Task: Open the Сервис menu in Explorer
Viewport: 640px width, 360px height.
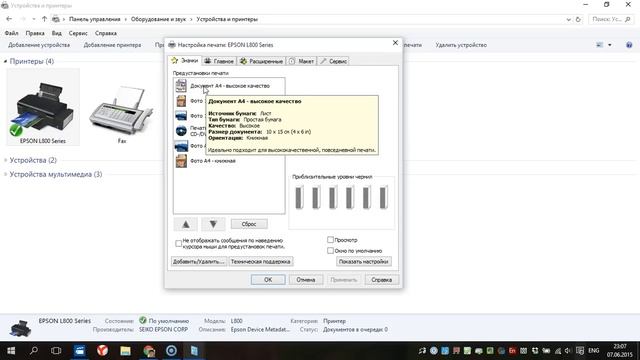Action: (x=78, y=33)
